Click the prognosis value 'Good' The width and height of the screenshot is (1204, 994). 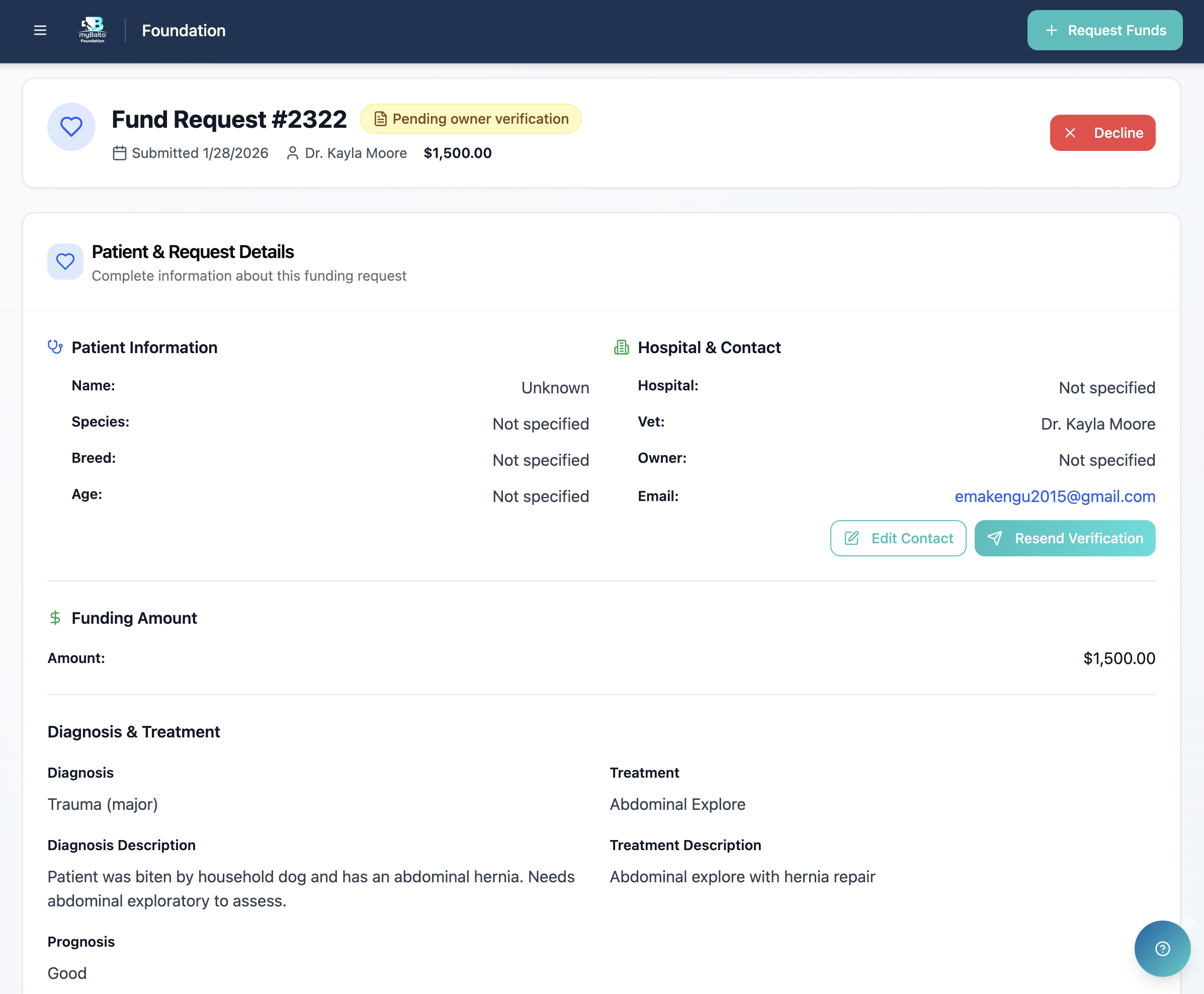tap(67, 973)
